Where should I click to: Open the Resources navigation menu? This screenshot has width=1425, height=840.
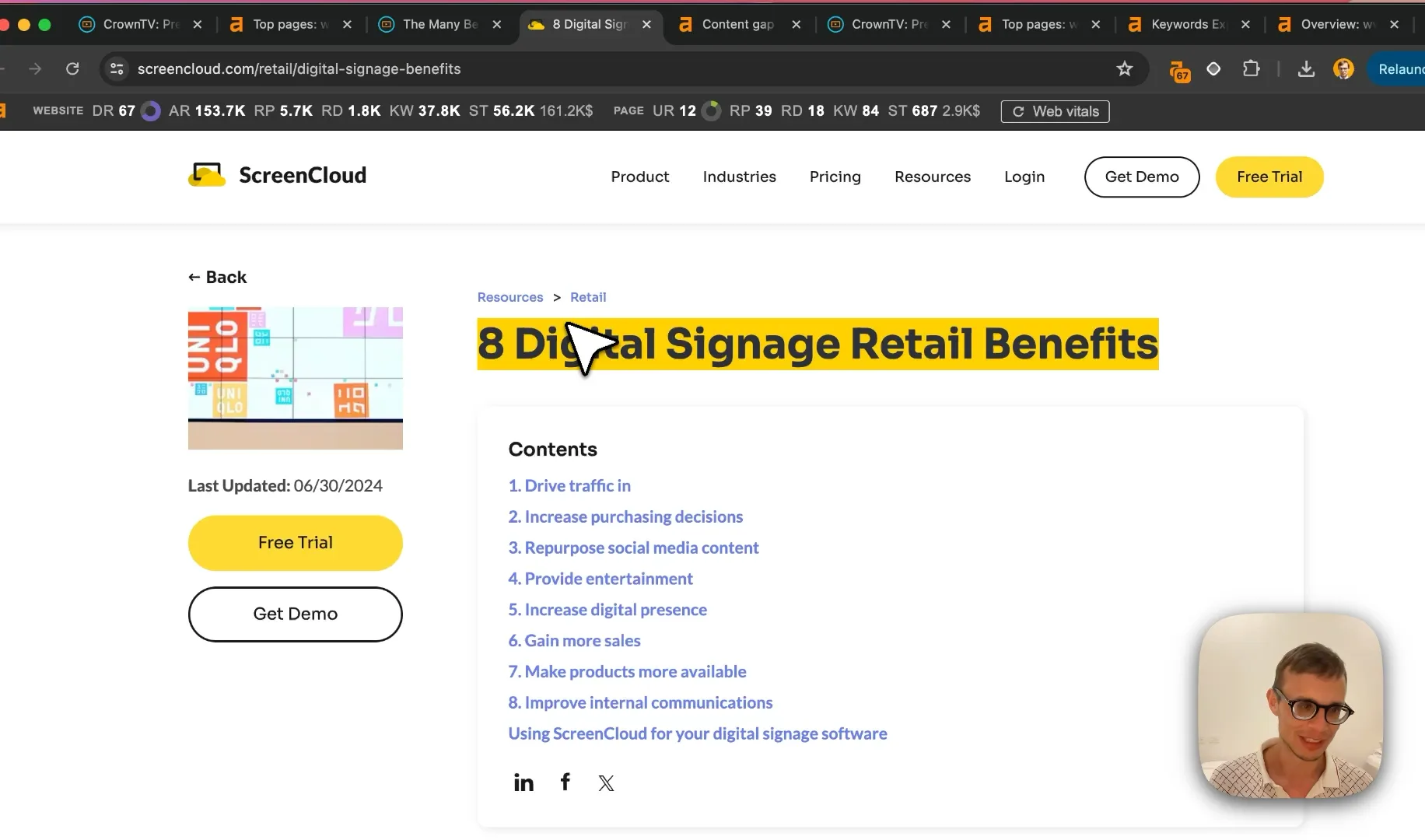[932, 177]
